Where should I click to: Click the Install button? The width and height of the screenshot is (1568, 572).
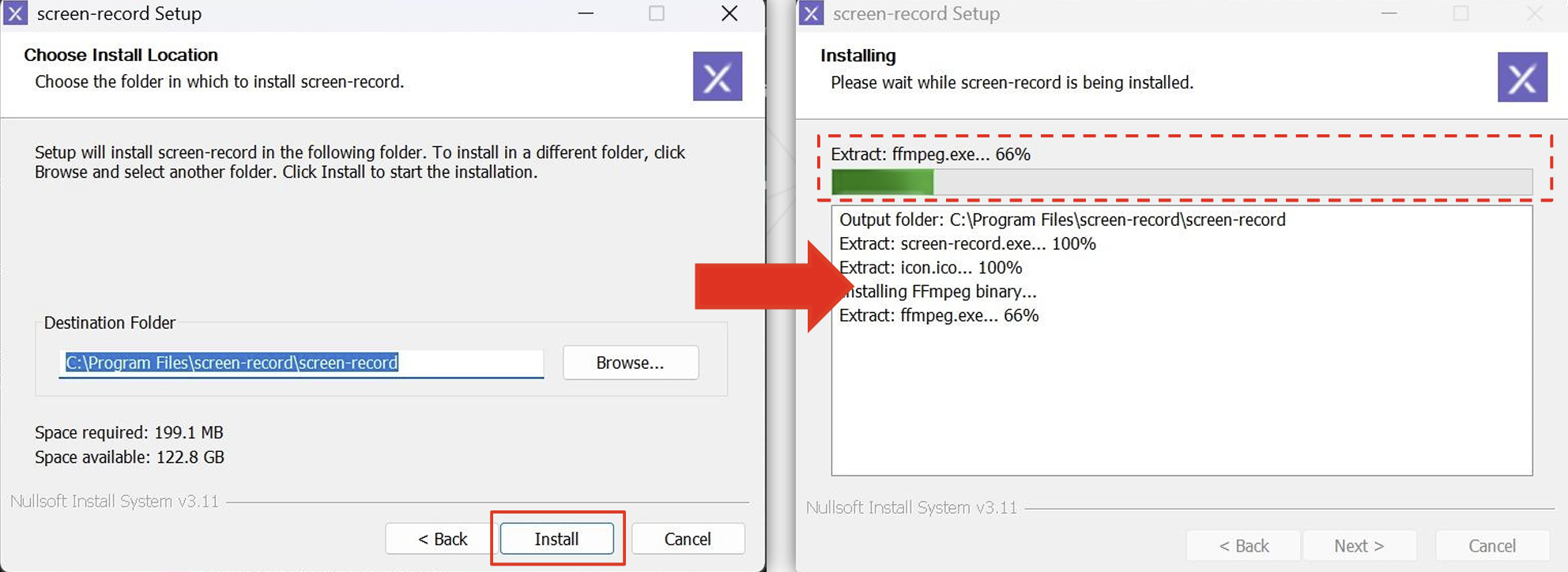[557, 539]
